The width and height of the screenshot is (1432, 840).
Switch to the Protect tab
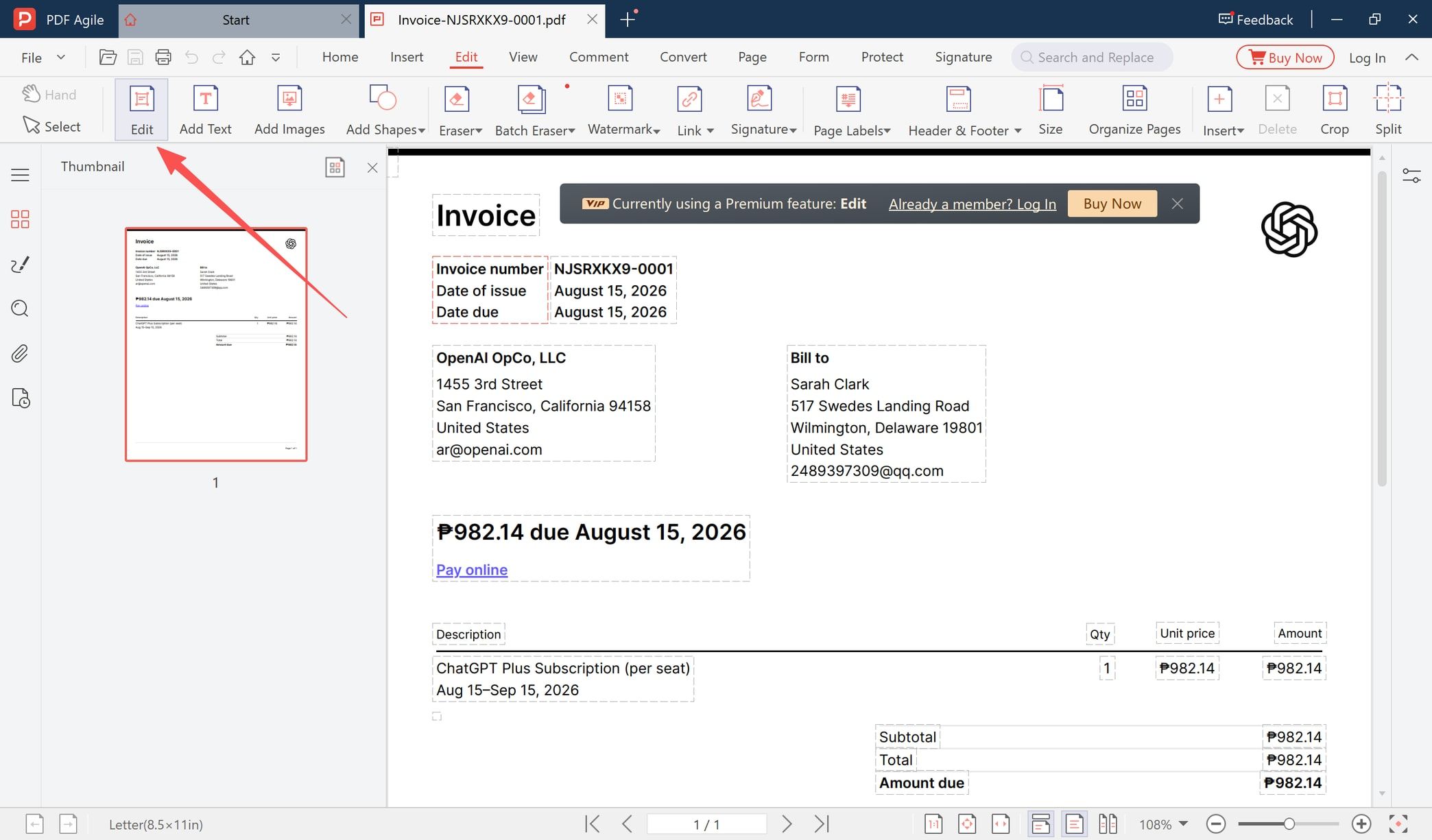(x=882, y=57)
